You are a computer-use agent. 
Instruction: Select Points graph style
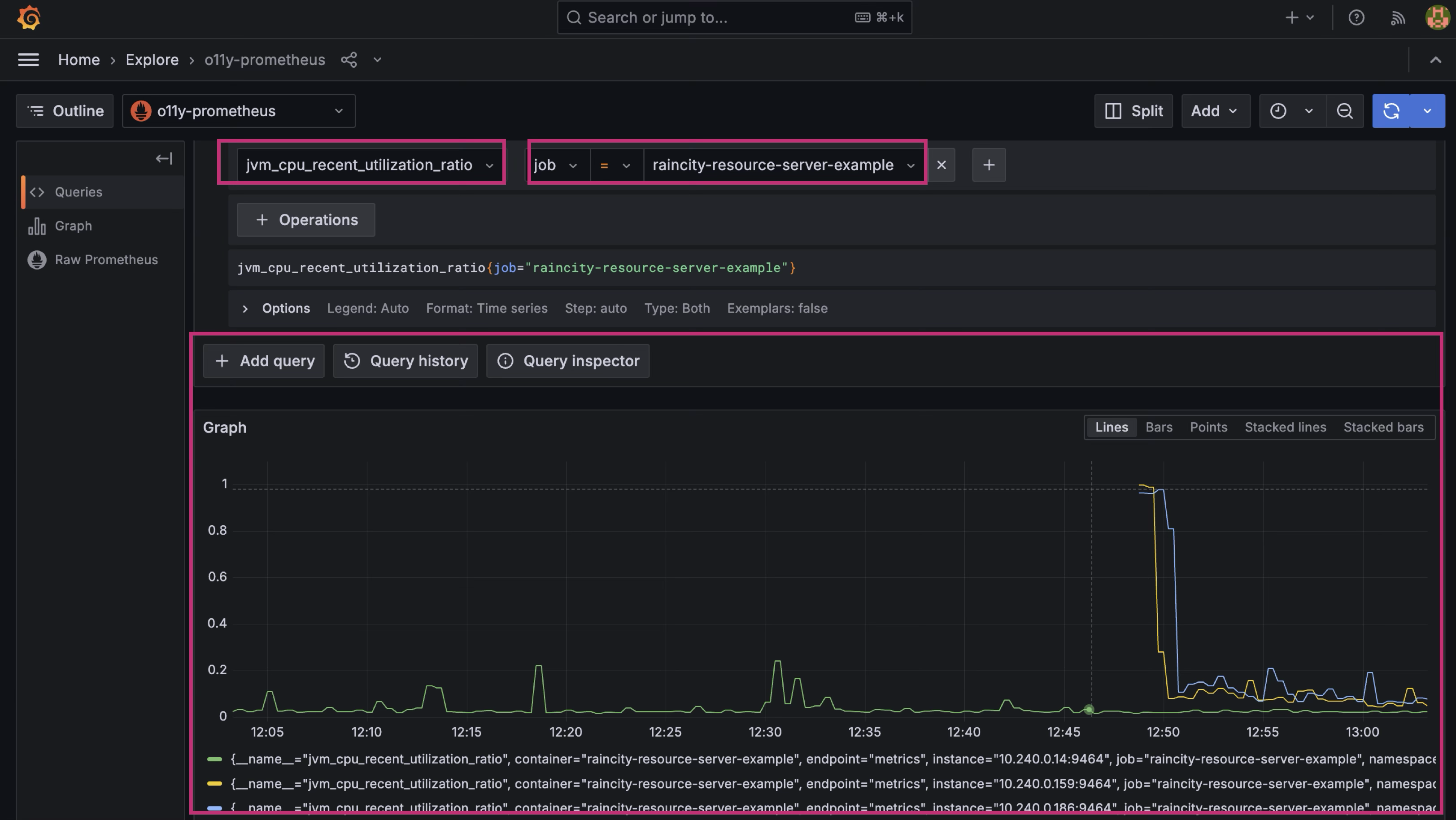[1208, 427]
